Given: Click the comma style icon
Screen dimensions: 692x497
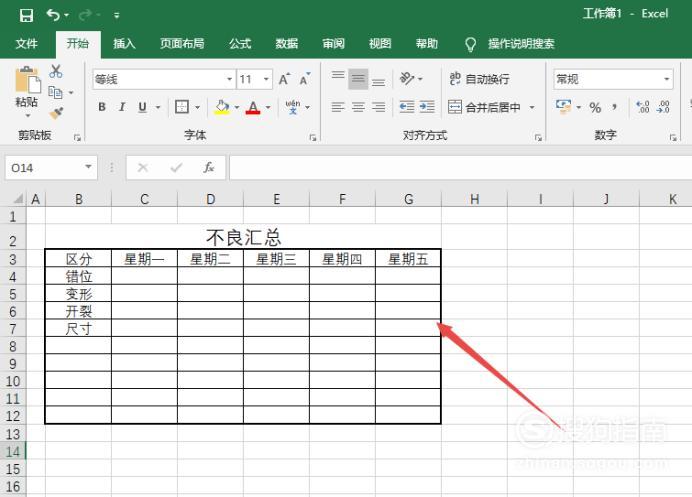Looking at the screenshot, I should [615, 107].
